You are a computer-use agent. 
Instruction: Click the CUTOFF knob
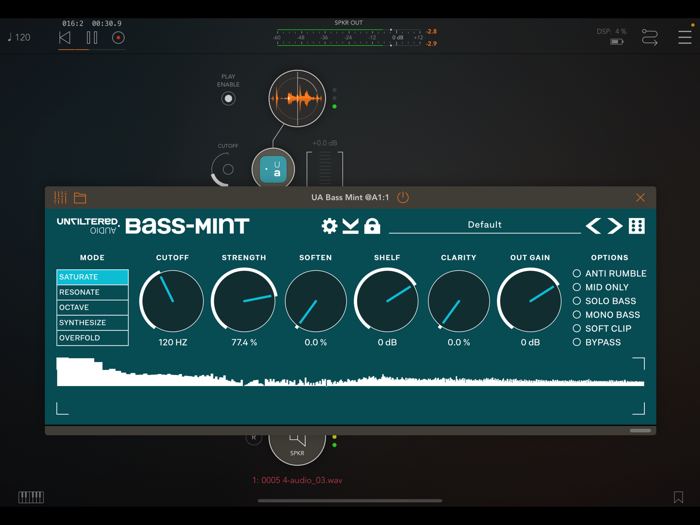172,301
